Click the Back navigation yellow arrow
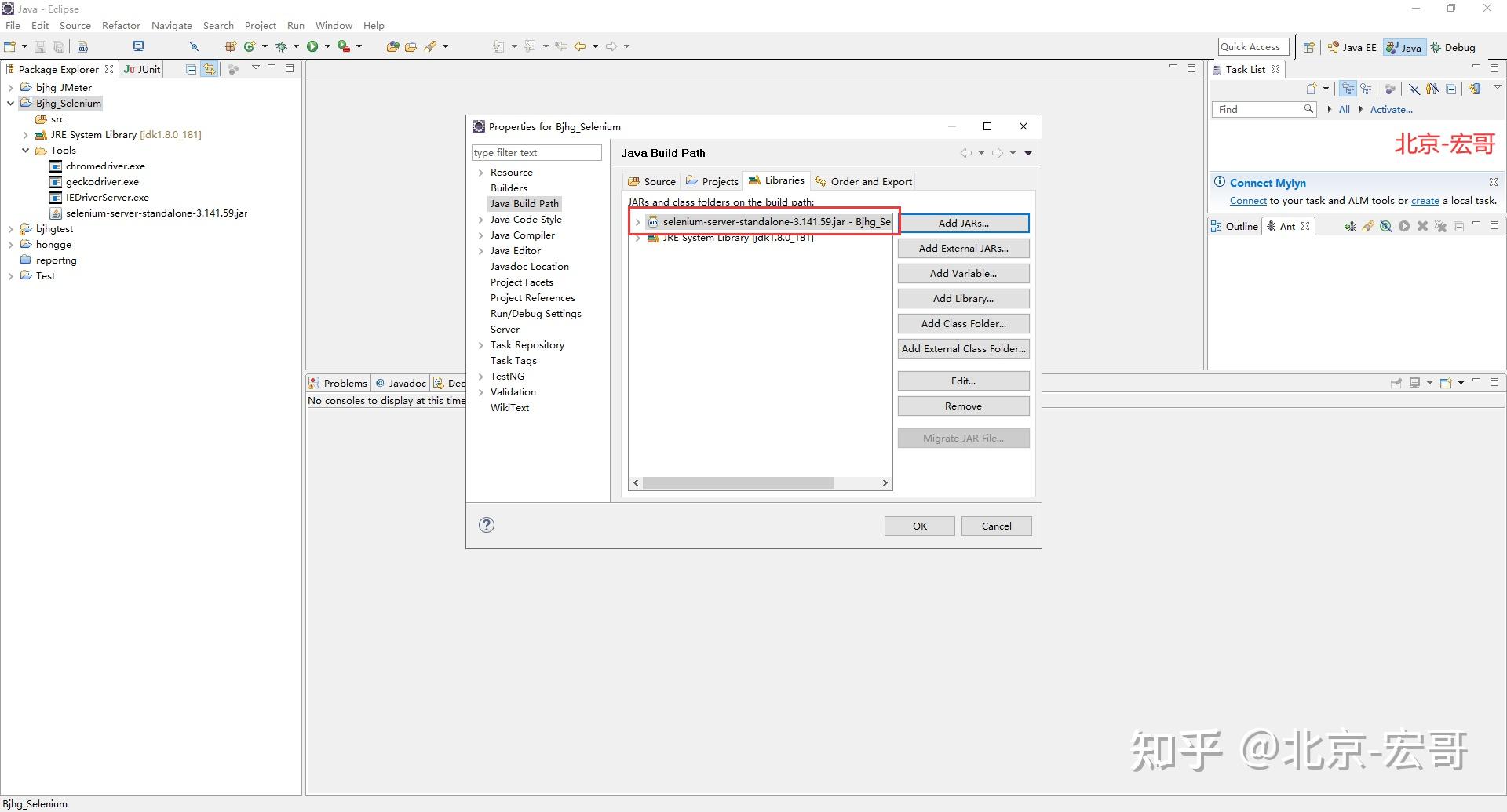Screen dimensions: 1507x812 pyautogui.click(x=580, y=46)
